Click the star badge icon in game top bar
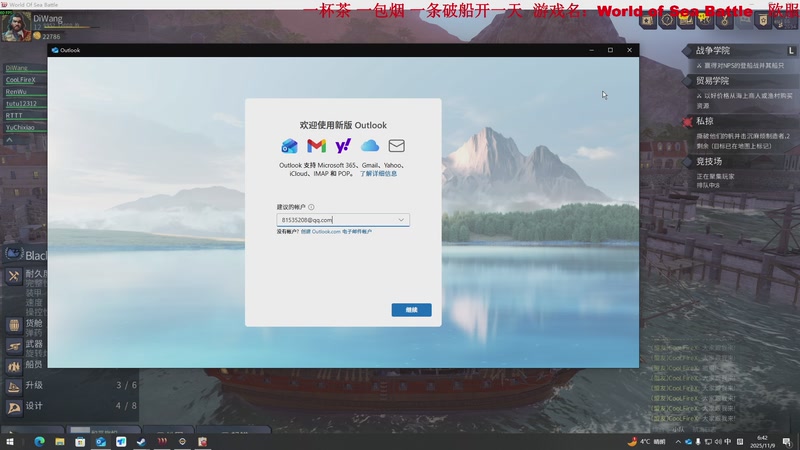Viewport: 800px width, 450px height. [648, 20]
